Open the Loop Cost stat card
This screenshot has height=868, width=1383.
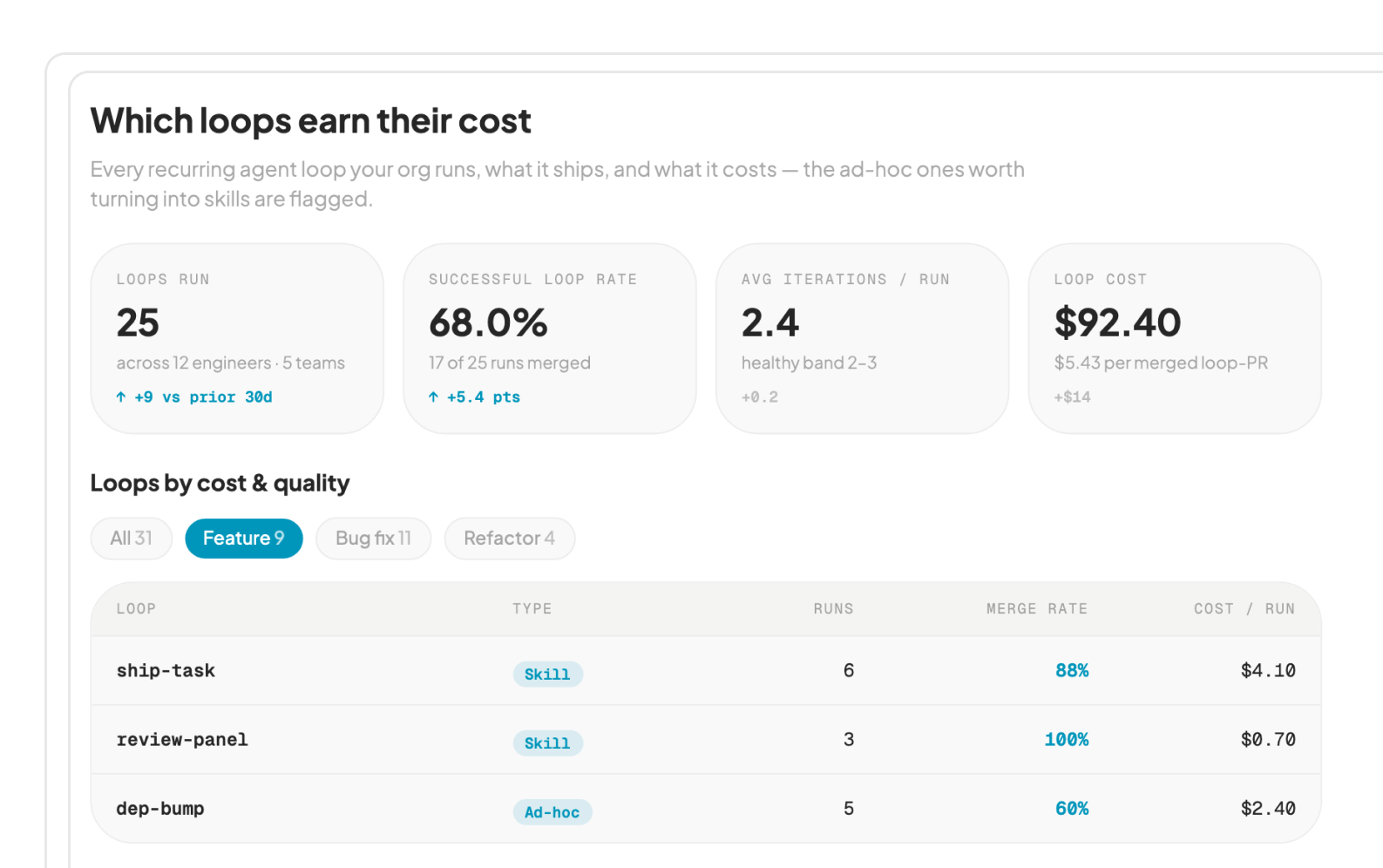(x=1175, y=338)
